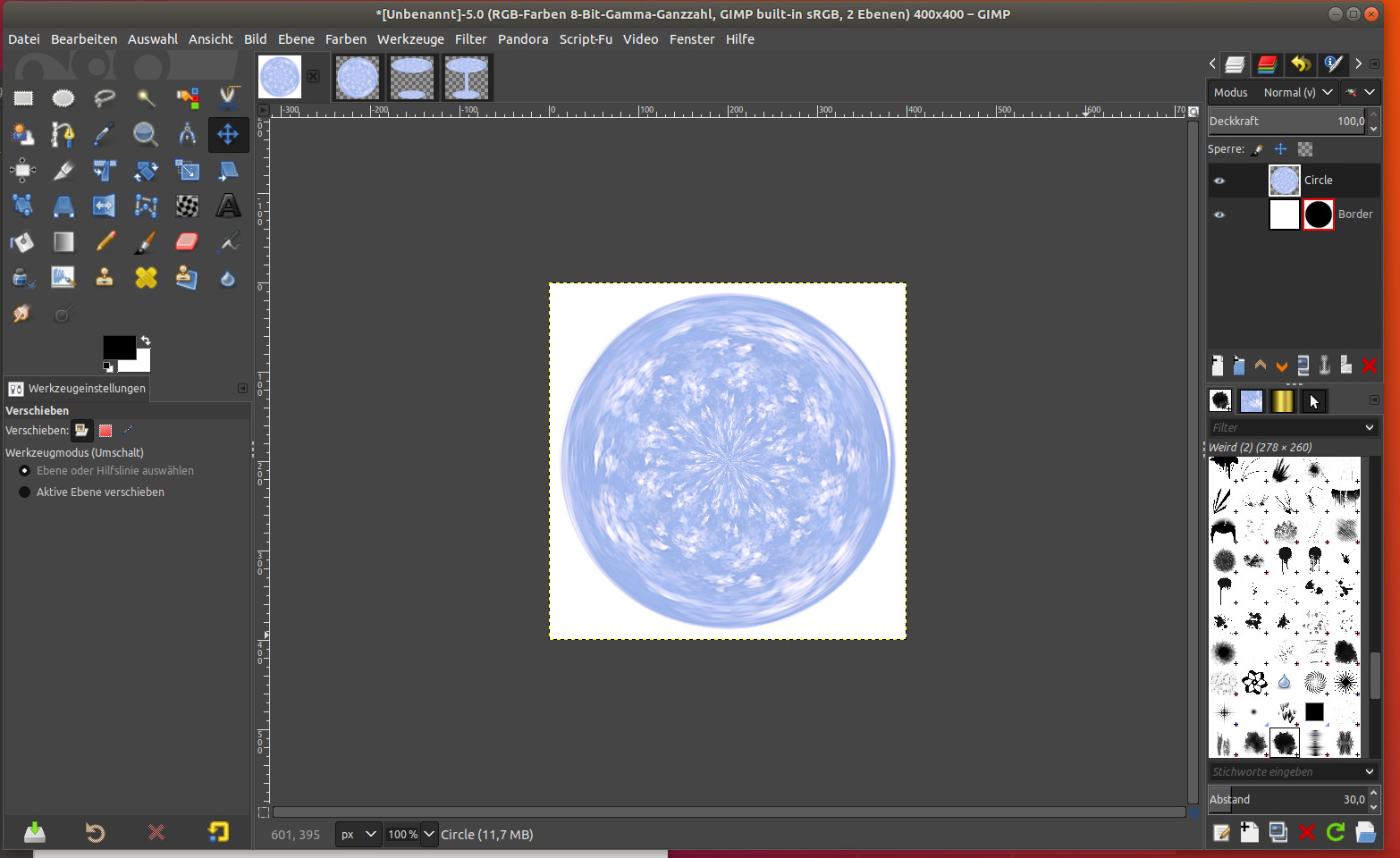Open the Filter menu

pyautogui.click(x=470, y=39)
